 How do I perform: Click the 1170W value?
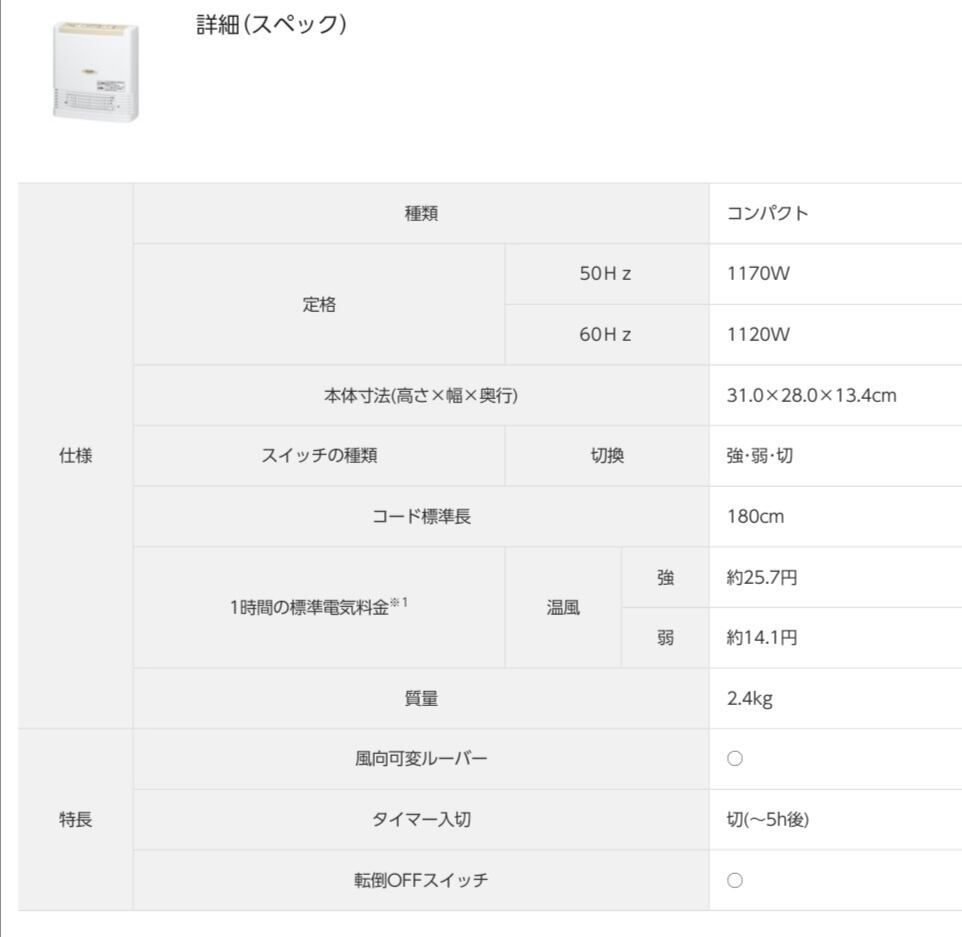758,274
